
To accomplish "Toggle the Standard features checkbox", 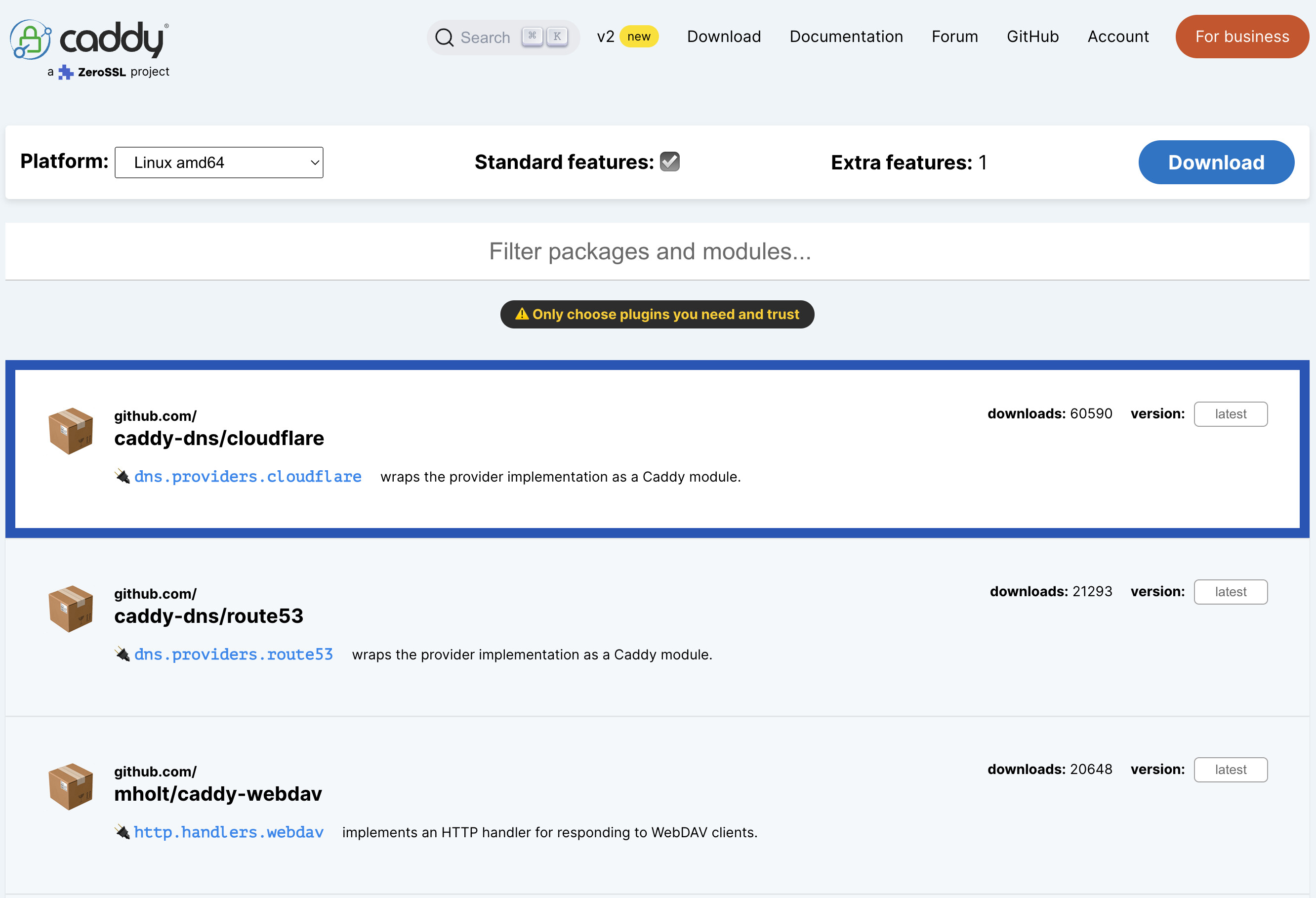I will click(670, 162).
